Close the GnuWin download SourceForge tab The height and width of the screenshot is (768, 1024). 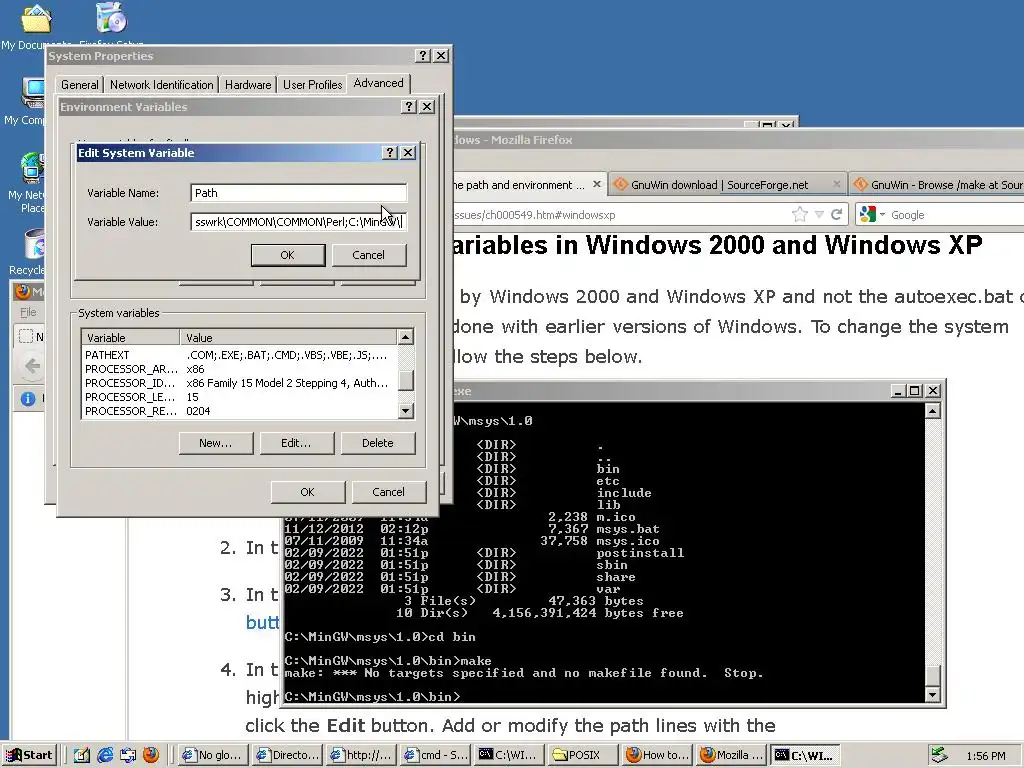pos(837,185)
